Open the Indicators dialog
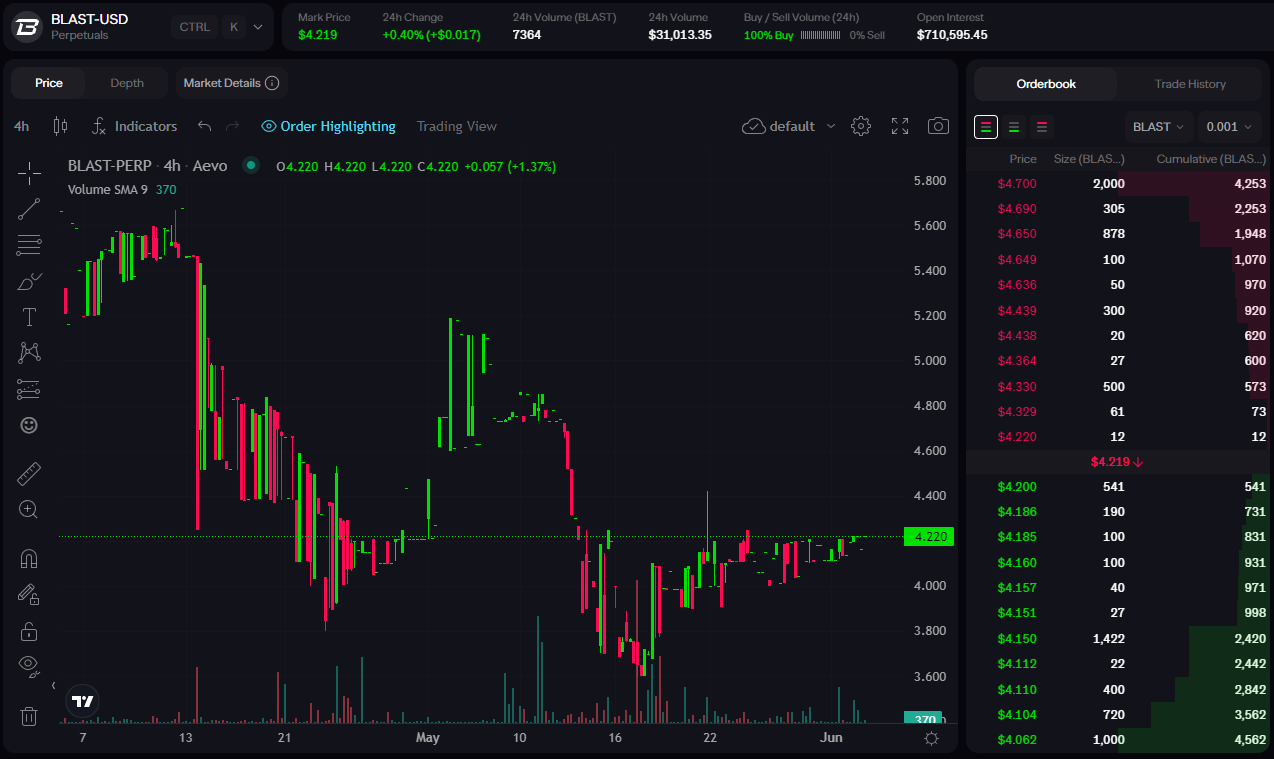1274x759 pixels. [x=134, y=126]
